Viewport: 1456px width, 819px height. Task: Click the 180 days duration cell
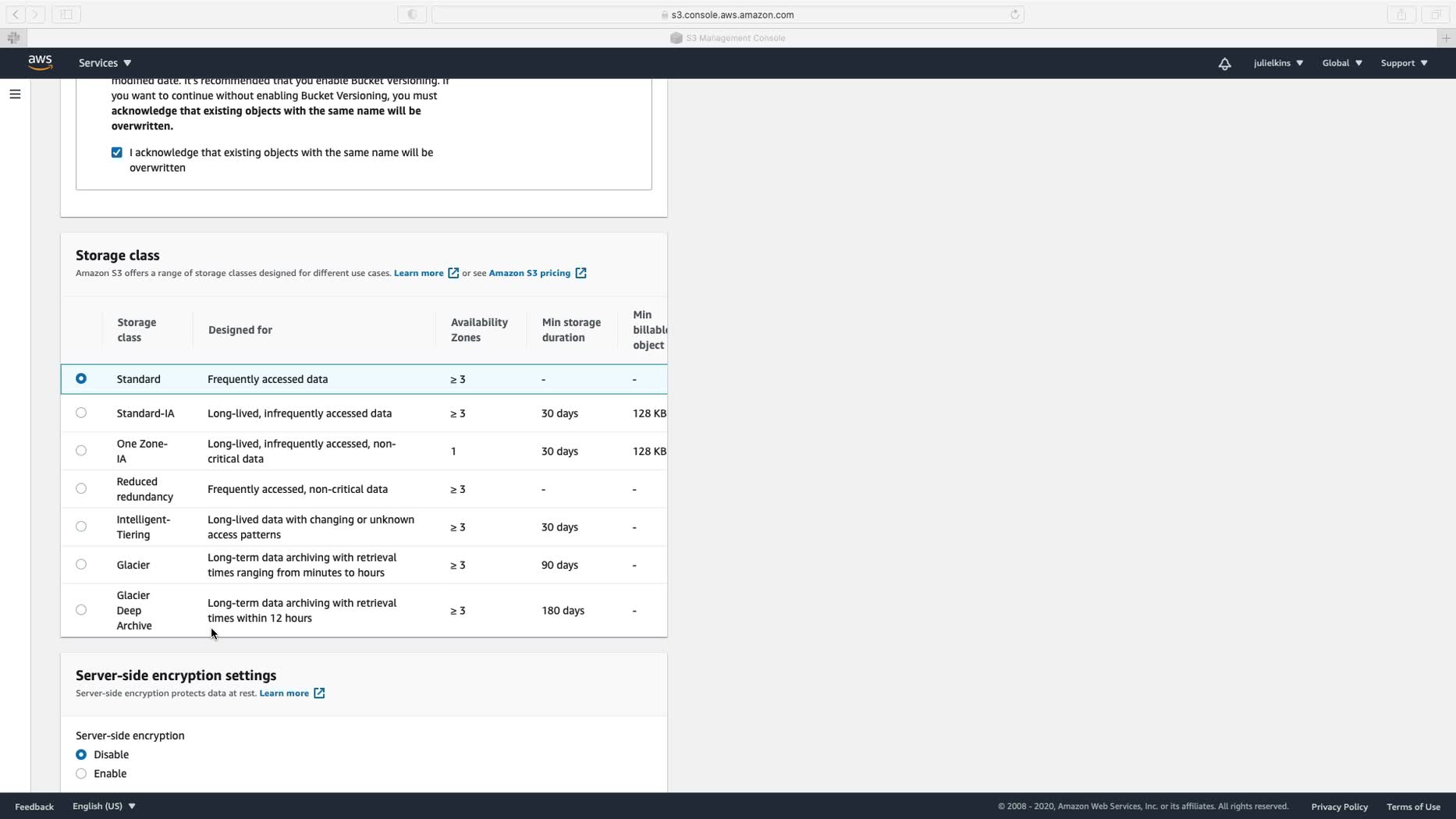[x=563, y=611]
